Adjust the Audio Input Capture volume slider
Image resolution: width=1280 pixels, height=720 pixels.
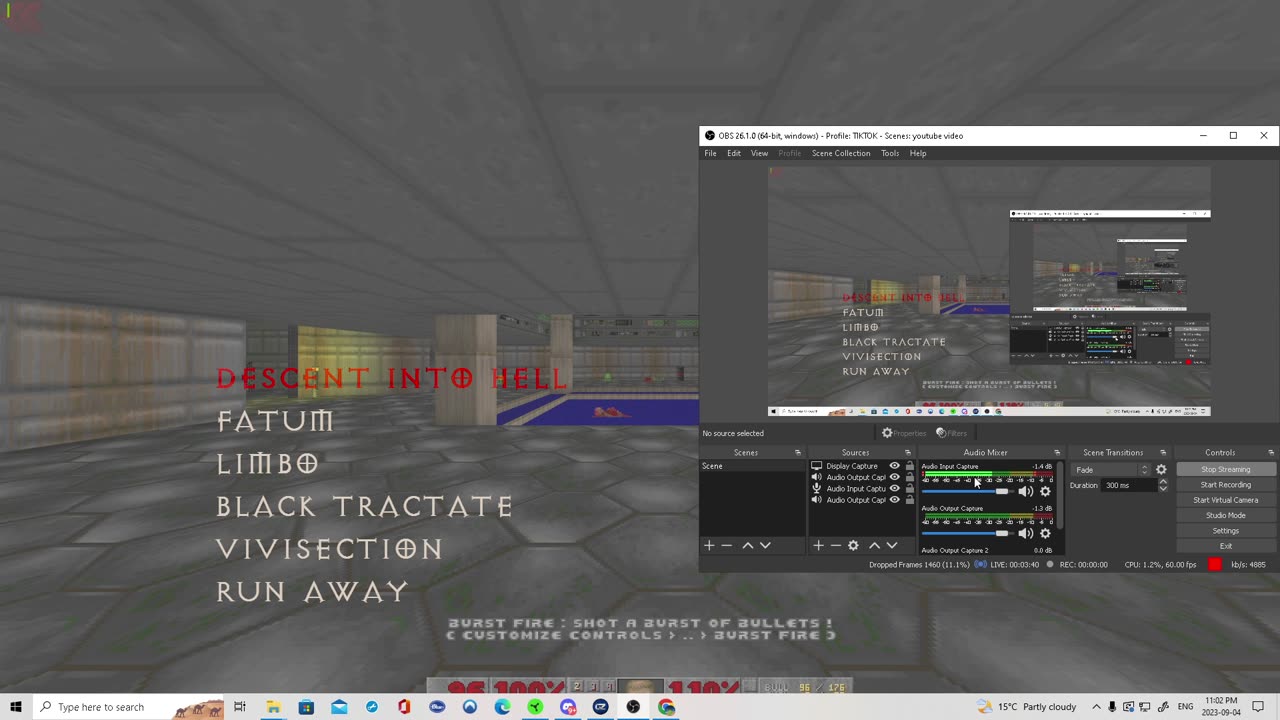966,491
